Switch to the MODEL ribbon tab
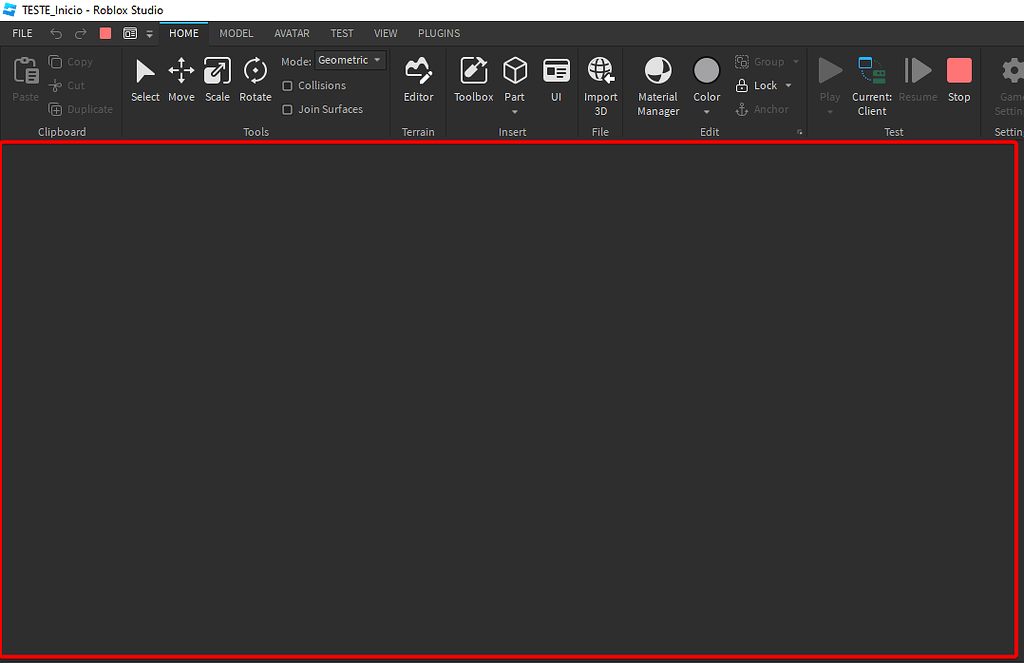 tap(236, 33)
